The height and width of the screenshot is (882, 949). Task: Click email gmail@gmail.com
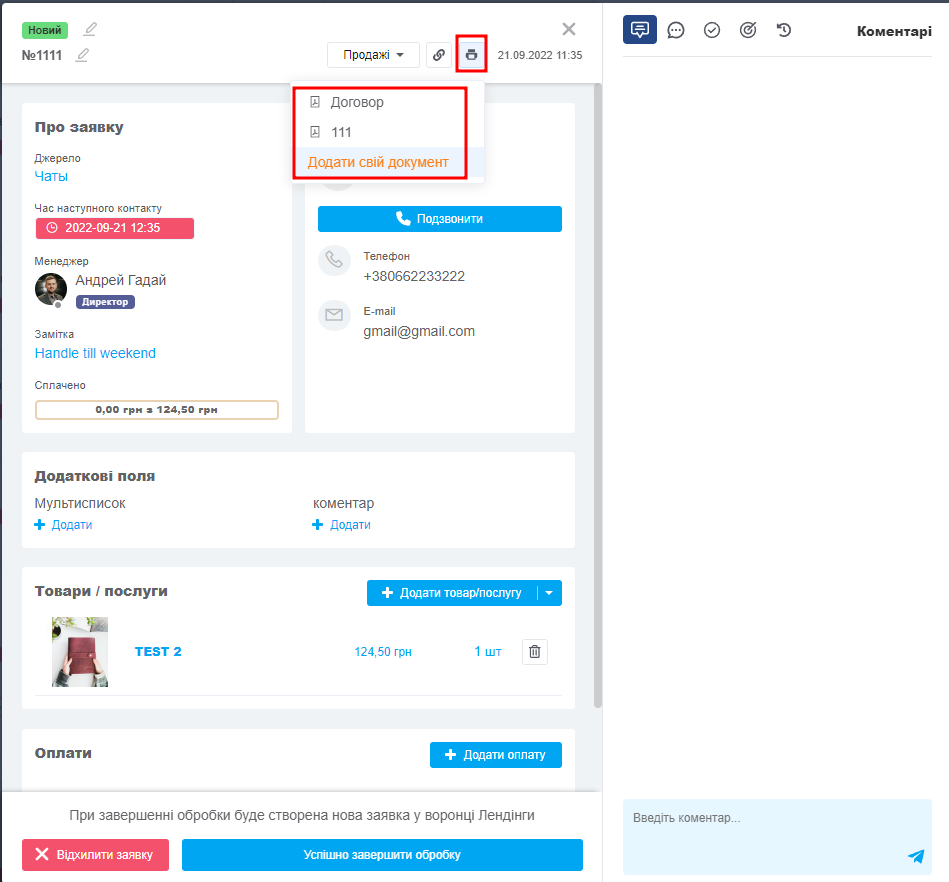pos(419,332)
